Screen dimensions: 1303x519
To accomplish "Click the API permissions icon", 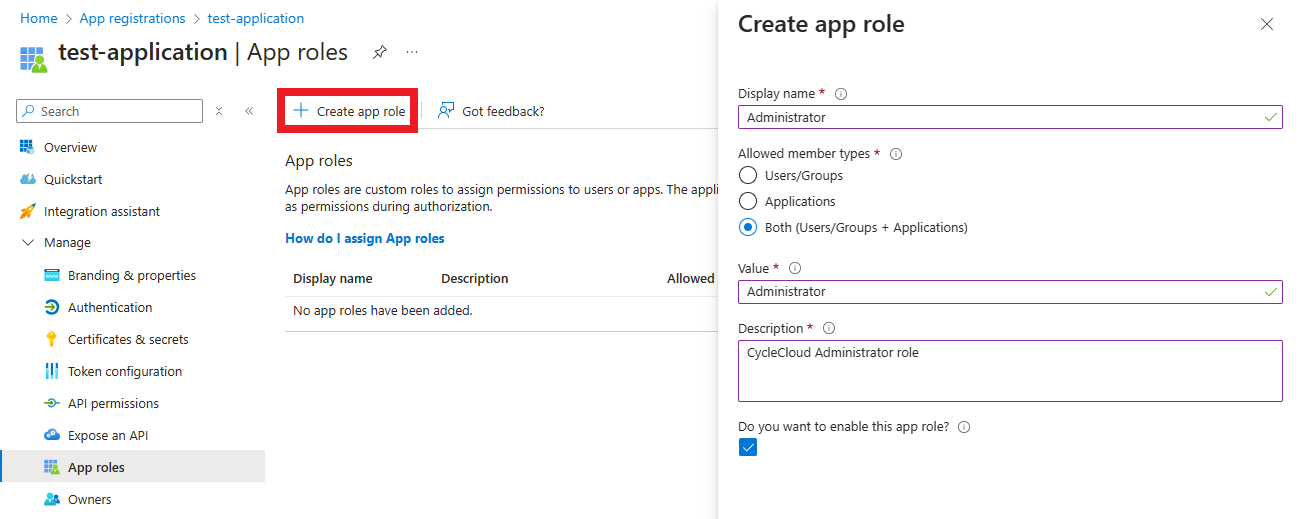I will pyautogui.click(x=52, y=403).
